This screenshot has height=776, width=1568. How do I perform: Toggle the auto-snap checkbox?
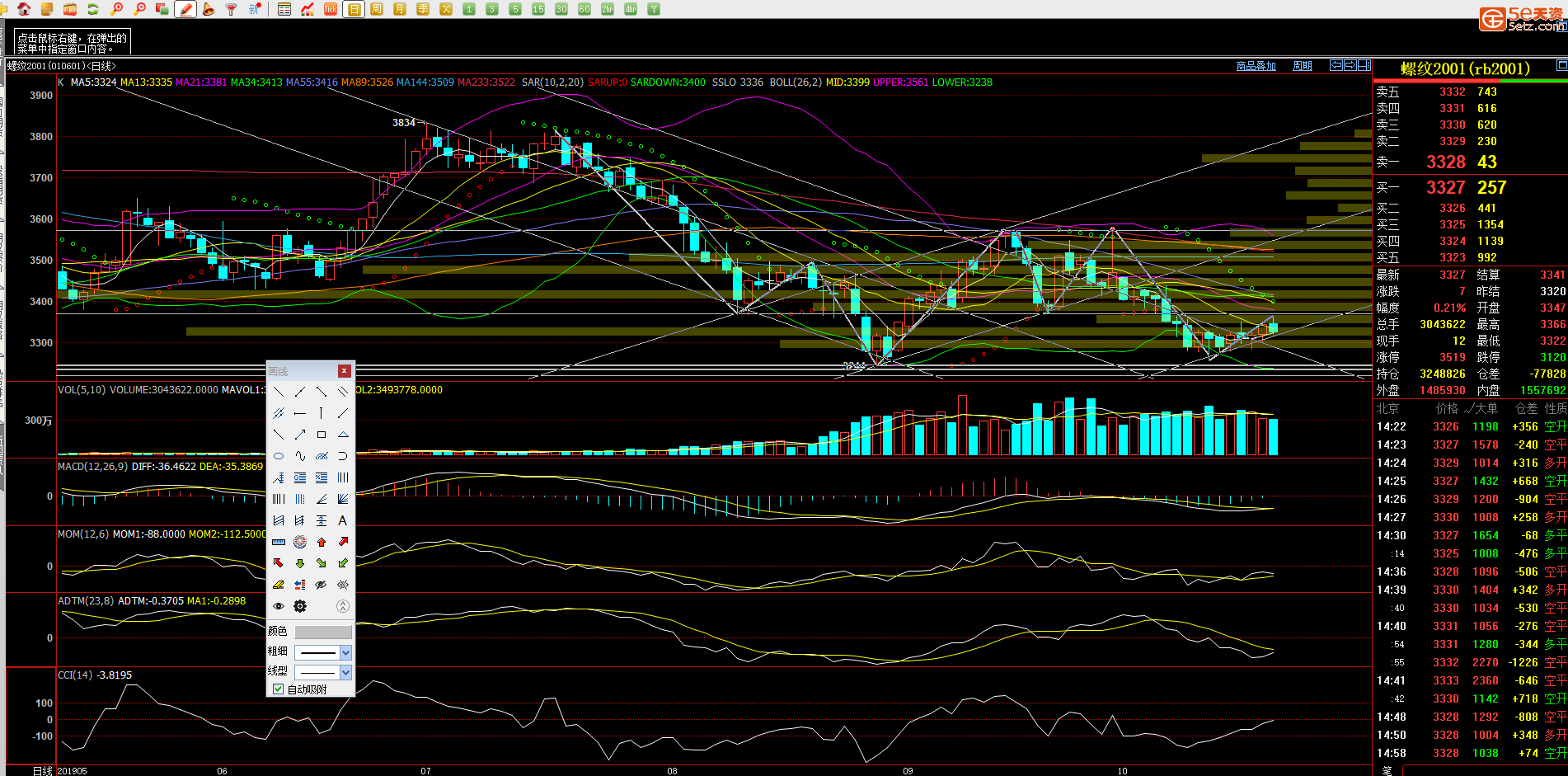point(279,689)
